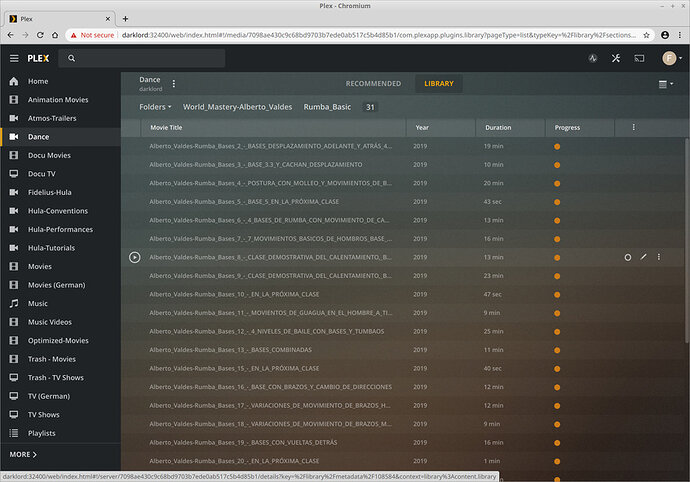
Task: Open Animation Movies library
Action: click(60, 99)
